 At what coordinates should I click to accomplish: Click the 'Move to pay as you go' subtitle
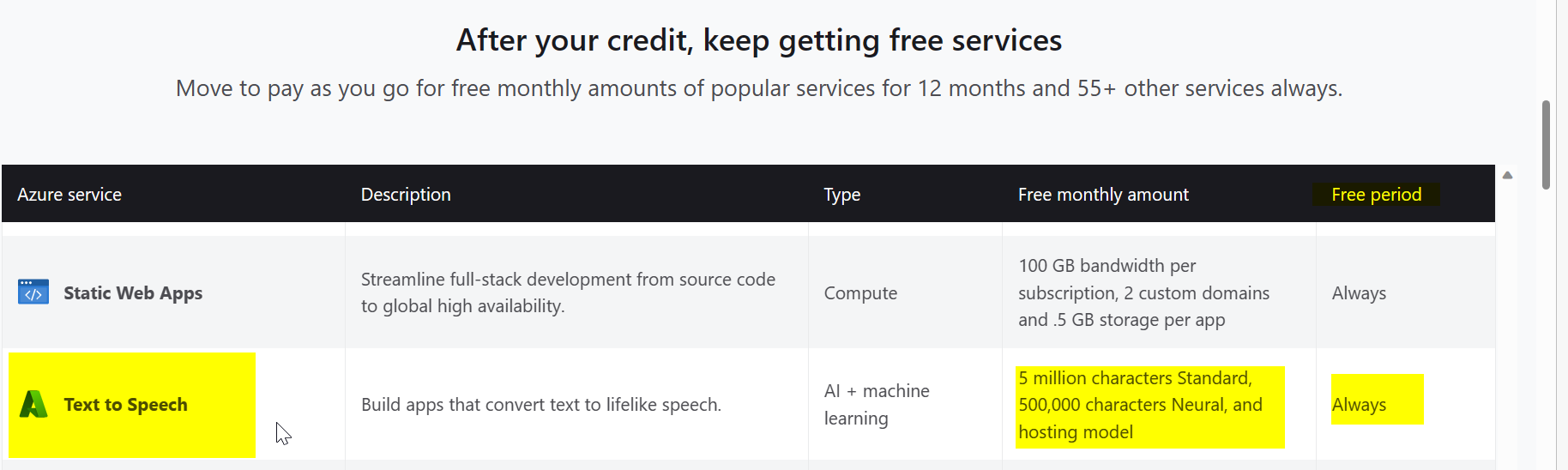pyautogui.click(x=759, y=88)
